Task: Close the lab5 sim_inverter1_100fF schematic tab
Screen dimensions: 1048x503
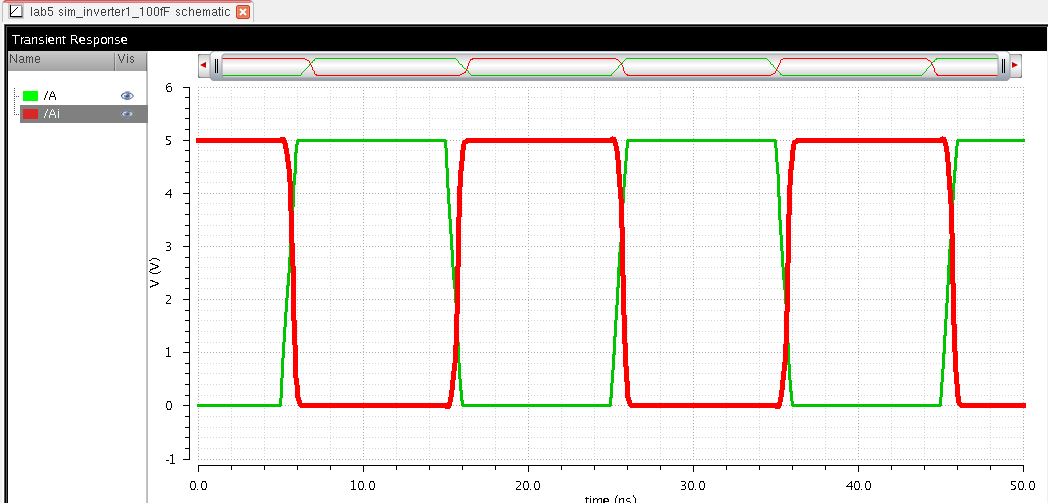Action: pyautogui.click(x=243, y=12)
